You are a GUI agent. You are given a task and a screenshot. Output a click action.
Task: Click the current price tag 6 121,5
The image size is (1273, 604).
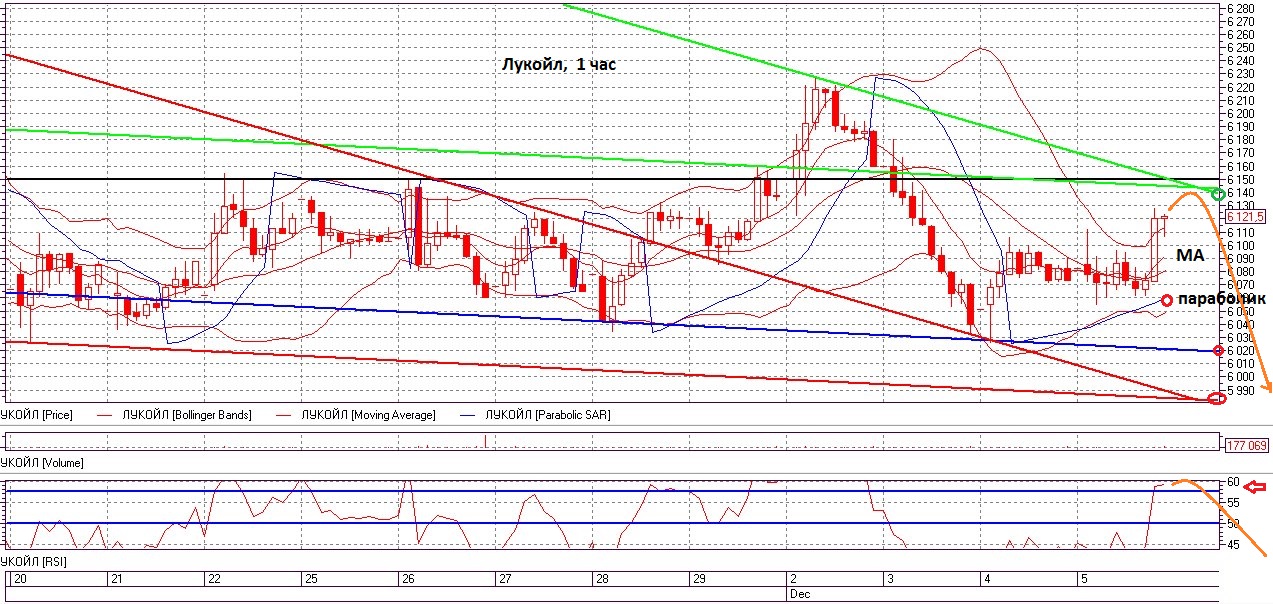(1246, 216)
